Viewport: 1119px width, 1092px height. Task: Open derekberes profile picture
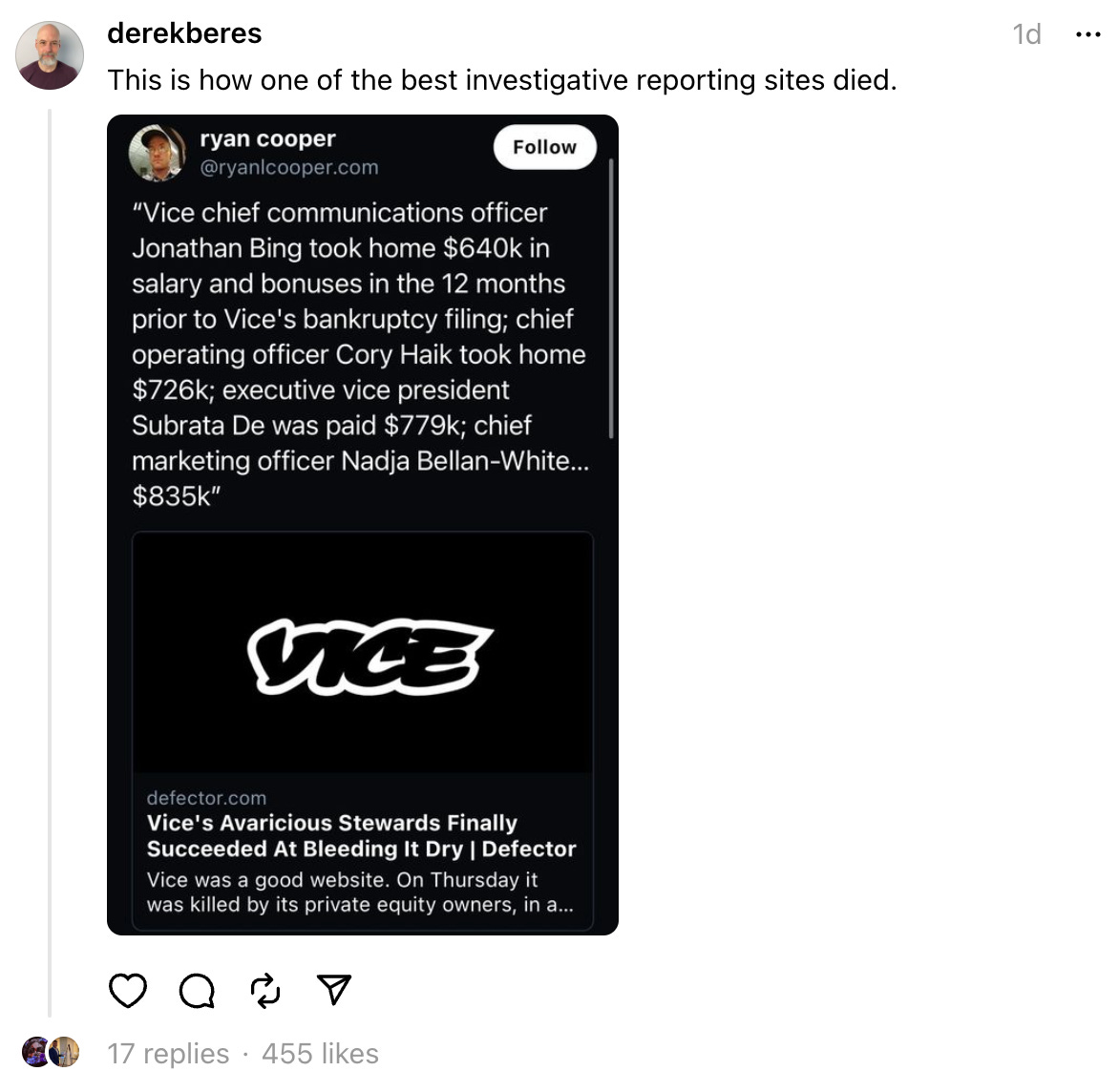click(x=50, y=55)
